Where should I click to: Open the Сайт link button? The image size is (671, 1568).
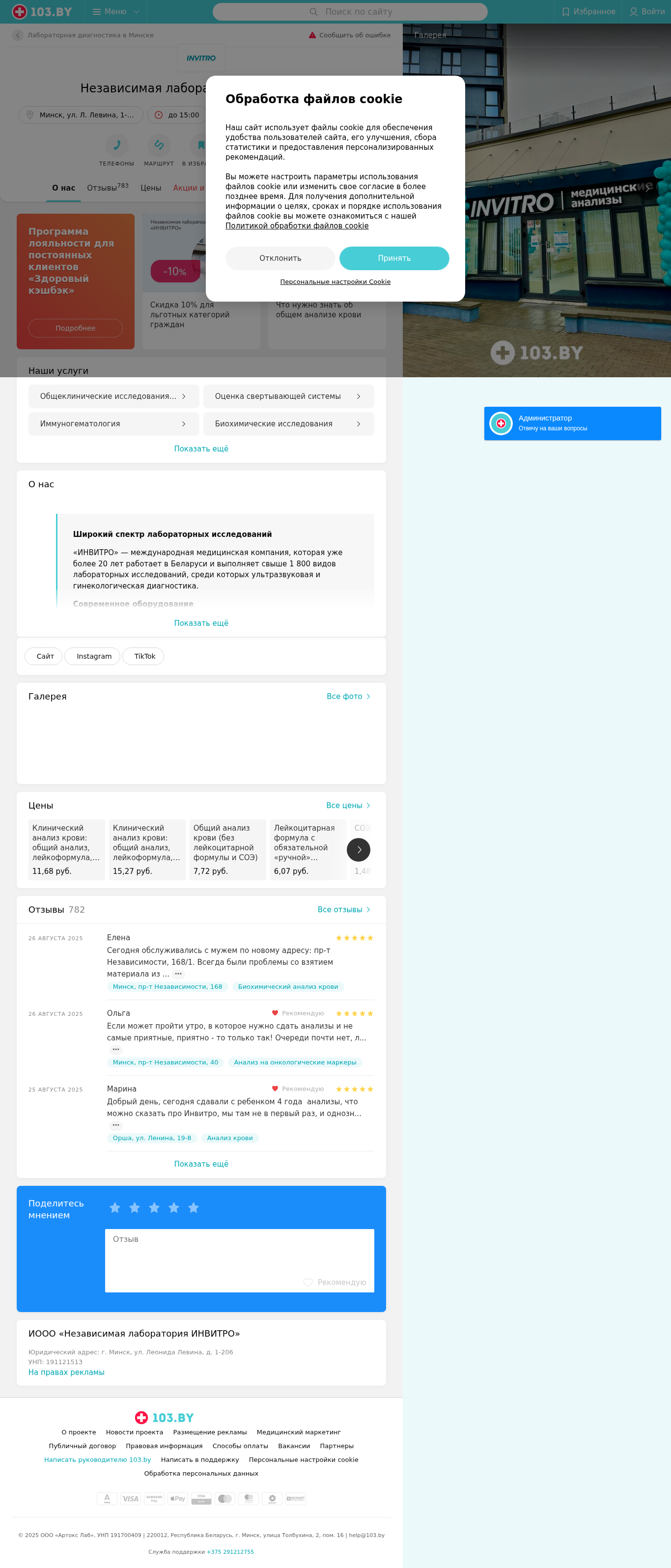44,656
